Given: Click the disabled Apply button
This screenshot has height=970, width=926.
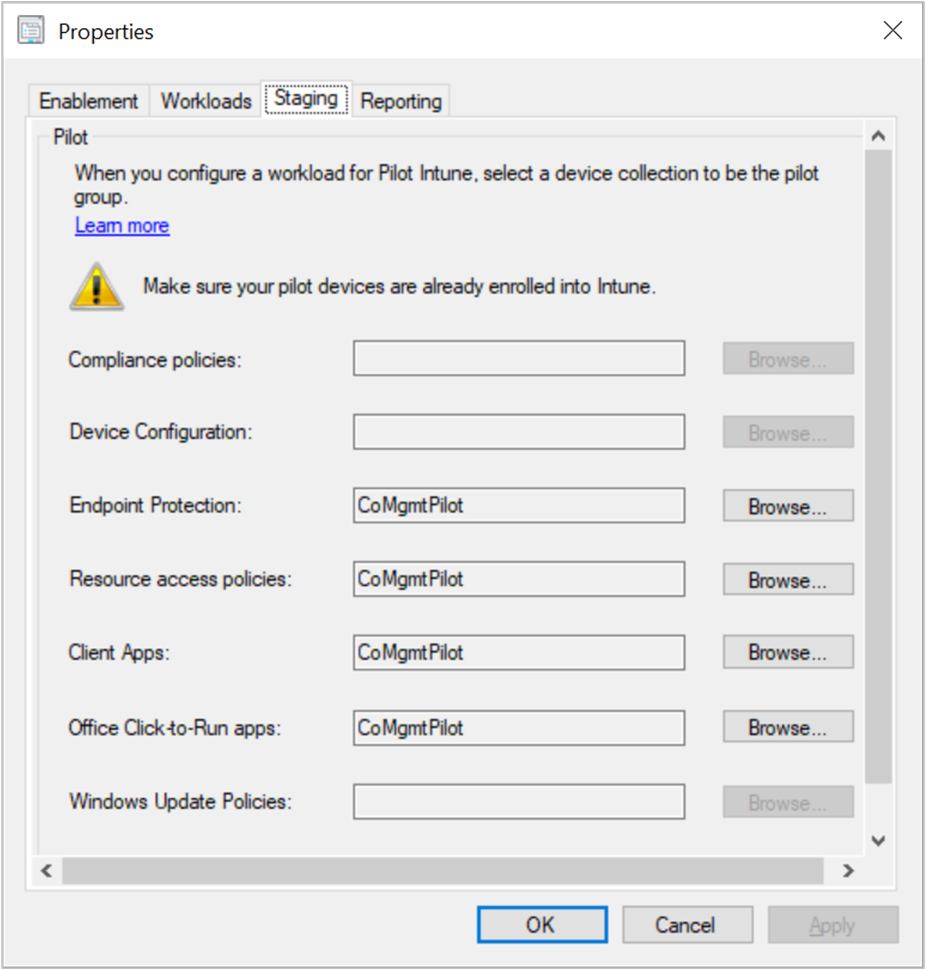Looking at the screenshot, I should click(833, 924).
